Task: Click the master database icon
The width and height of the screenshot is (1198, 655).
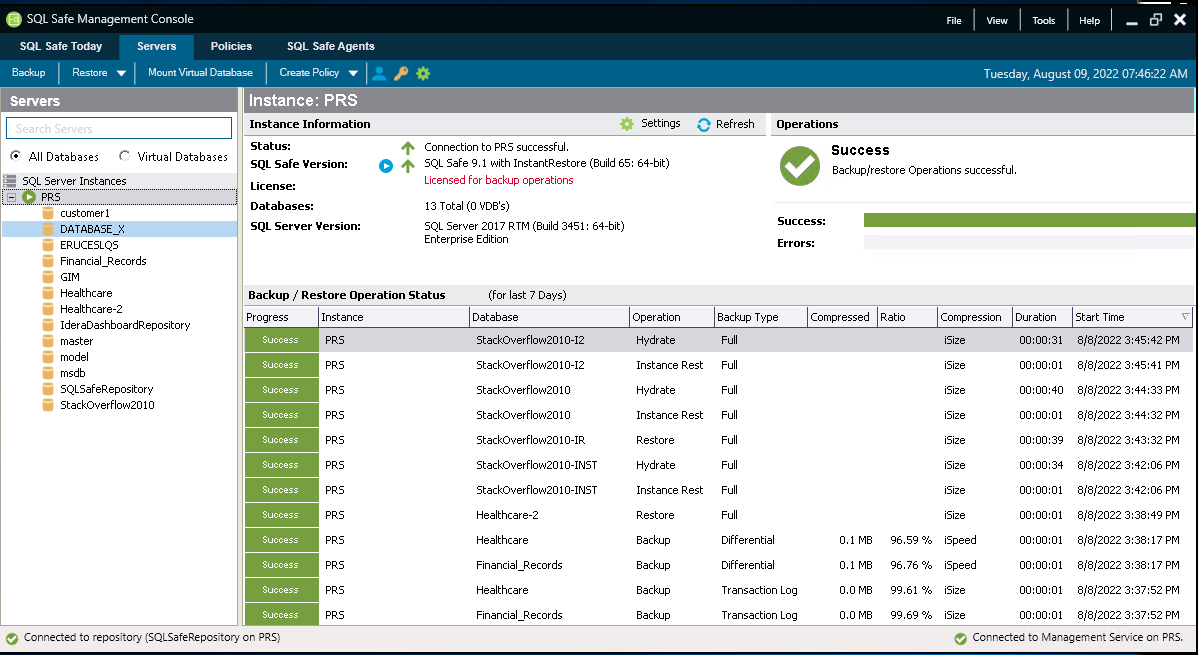Action: (x=48, y=342)
